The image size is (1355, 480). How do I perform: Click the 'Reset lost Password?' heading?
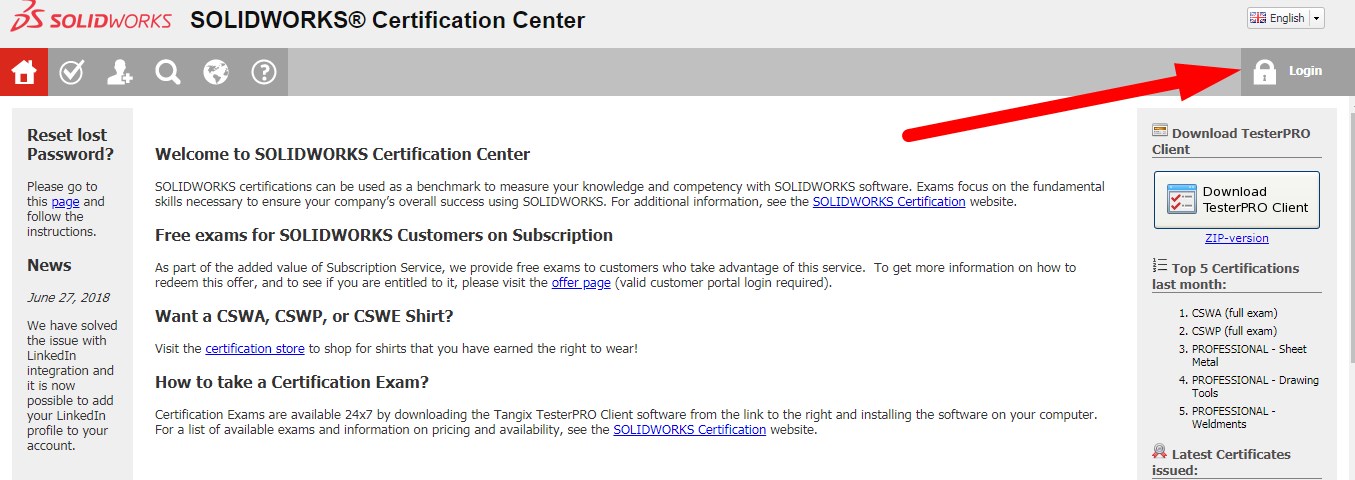[x=70, y=144]
